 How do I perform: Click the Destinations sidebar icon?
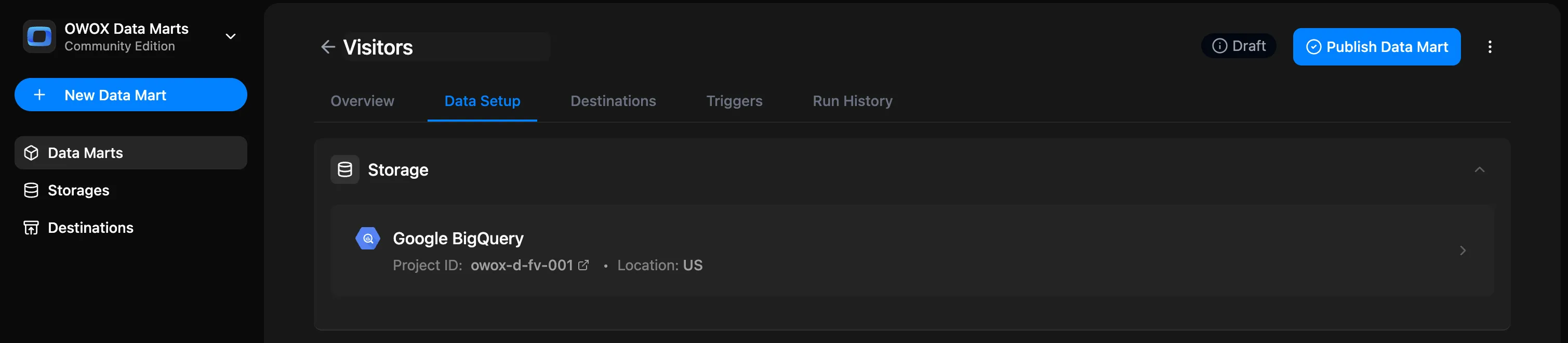coord(31,228)
